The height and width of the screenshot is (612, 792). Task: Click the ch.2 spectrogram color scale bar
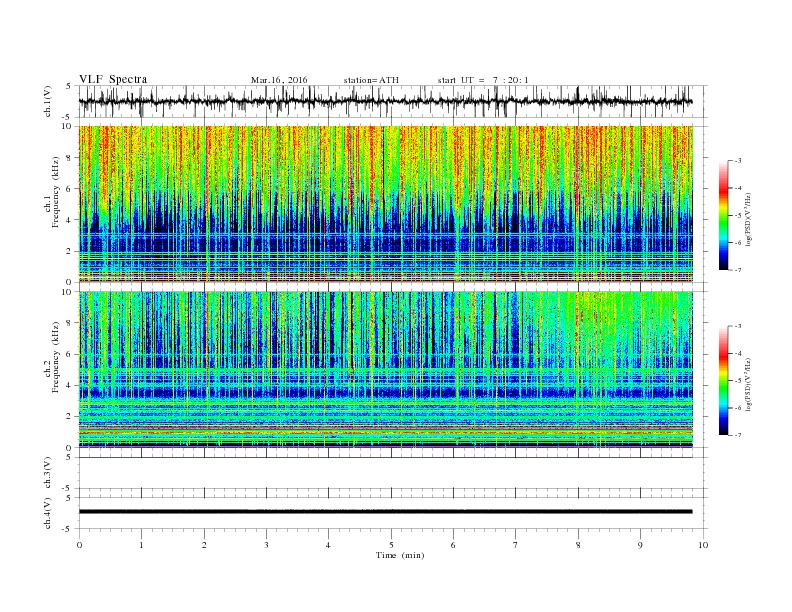(723, 380)
